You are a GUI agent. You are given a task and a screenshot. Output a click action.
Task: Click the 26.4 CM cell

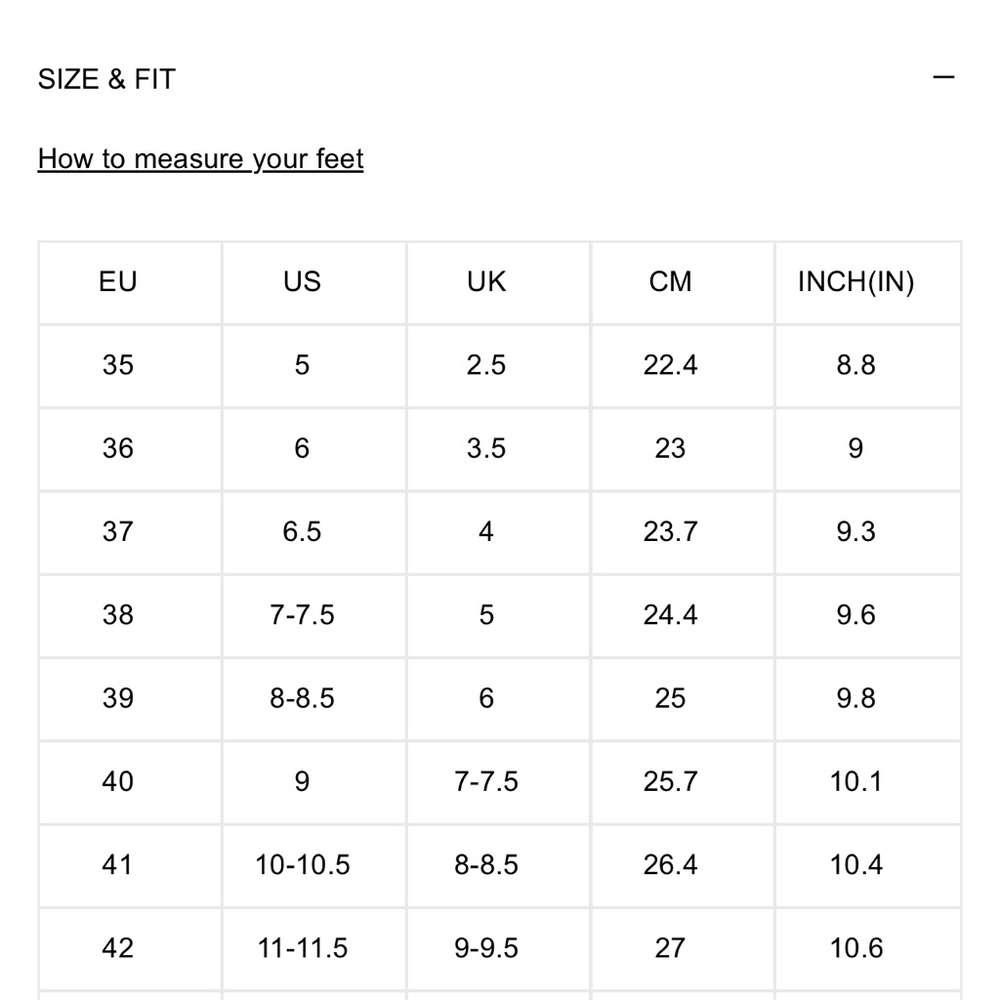point(670,865)
